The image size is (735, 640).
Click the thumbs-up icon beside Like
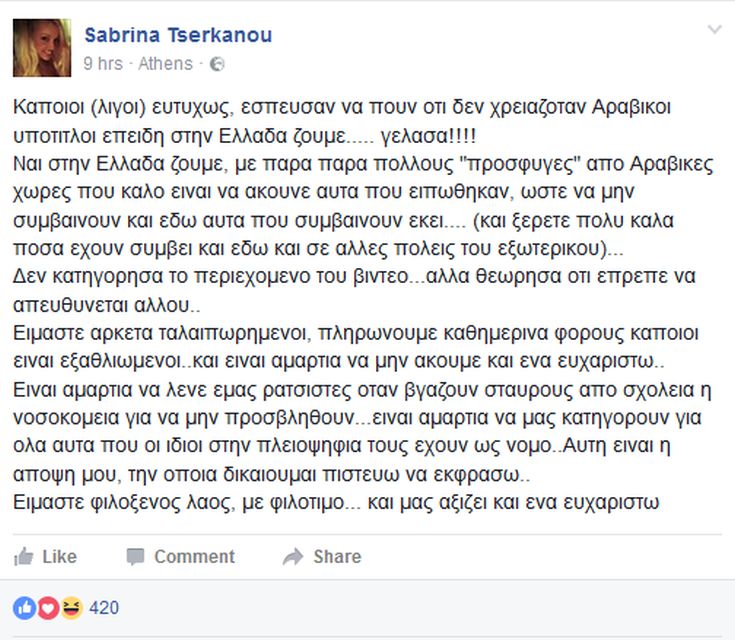click(23, 557)
